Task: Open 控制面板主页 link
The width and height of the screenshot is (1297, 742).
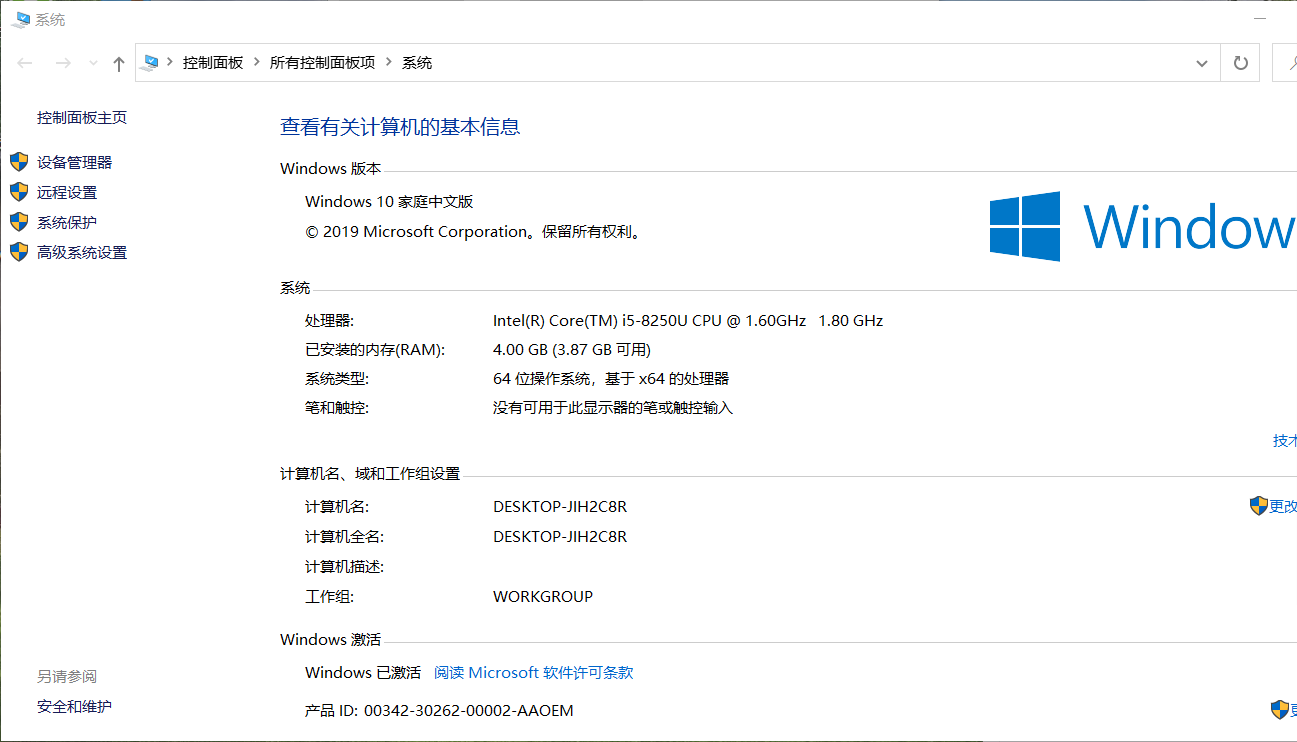Action: 82,117
